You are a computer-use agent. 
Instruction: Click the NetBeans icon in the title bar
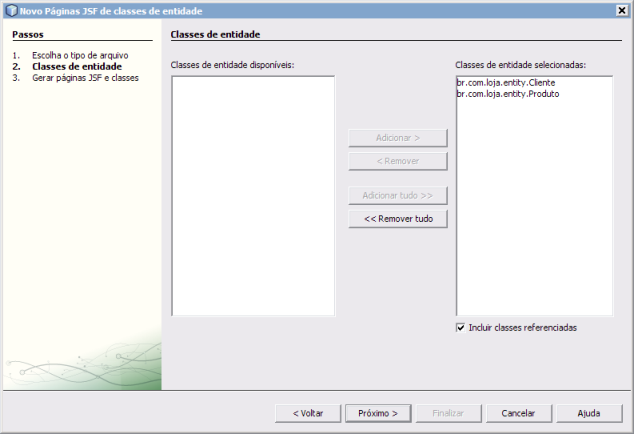tap(11, 10)
